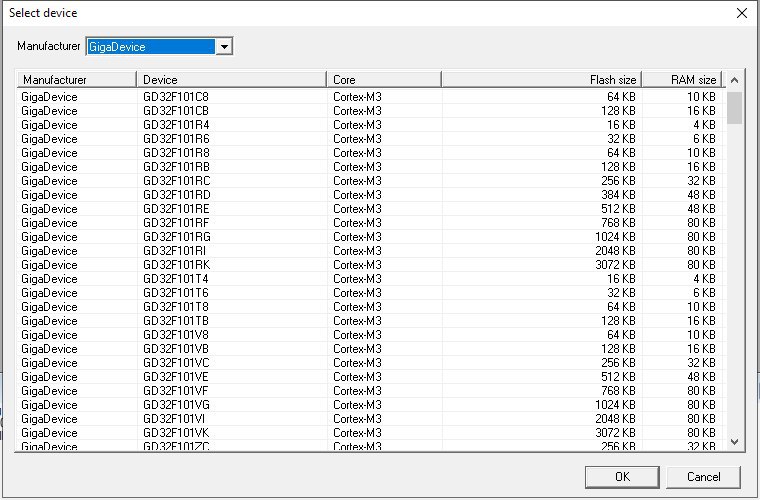
Task: Click the scrollbar down arrow
Action: coord(734,441)
